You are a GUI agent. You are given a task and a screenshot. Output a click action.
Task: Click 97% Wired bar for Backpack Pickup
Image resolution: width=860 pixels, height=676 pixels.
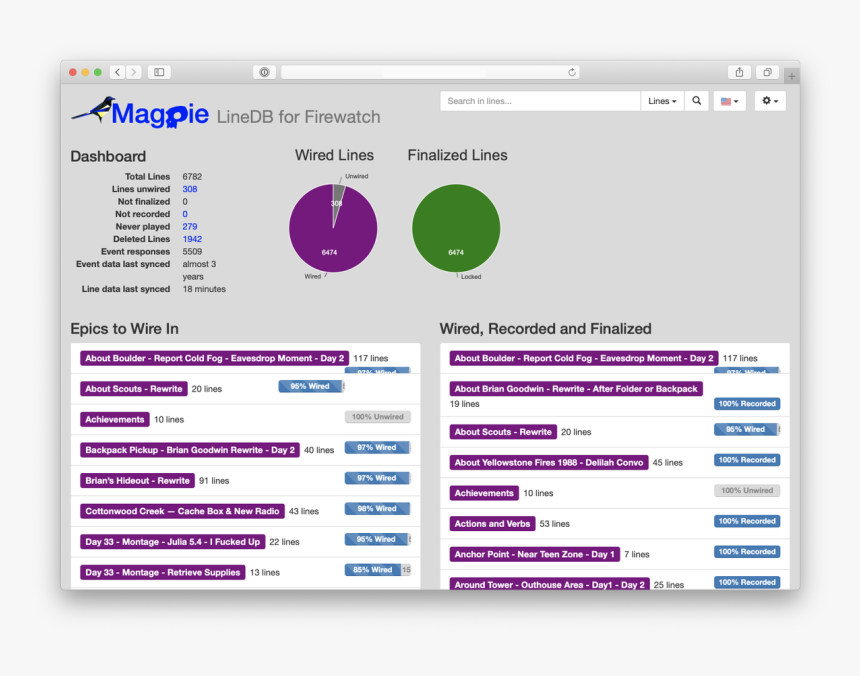tap(378, 447)
